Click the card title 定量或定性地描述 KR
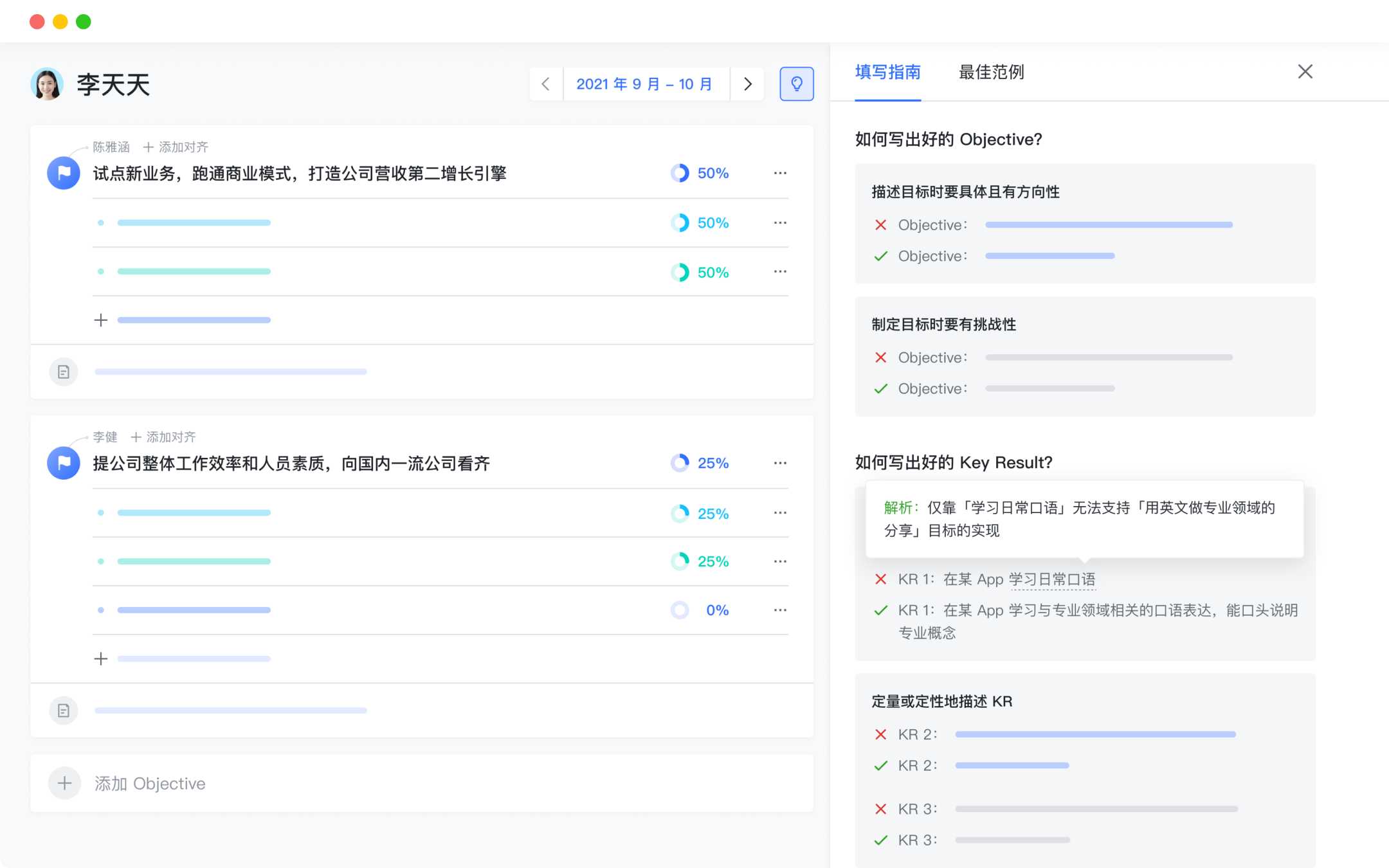The width and height of the screenshot is (1389, 868). (942, 701)
